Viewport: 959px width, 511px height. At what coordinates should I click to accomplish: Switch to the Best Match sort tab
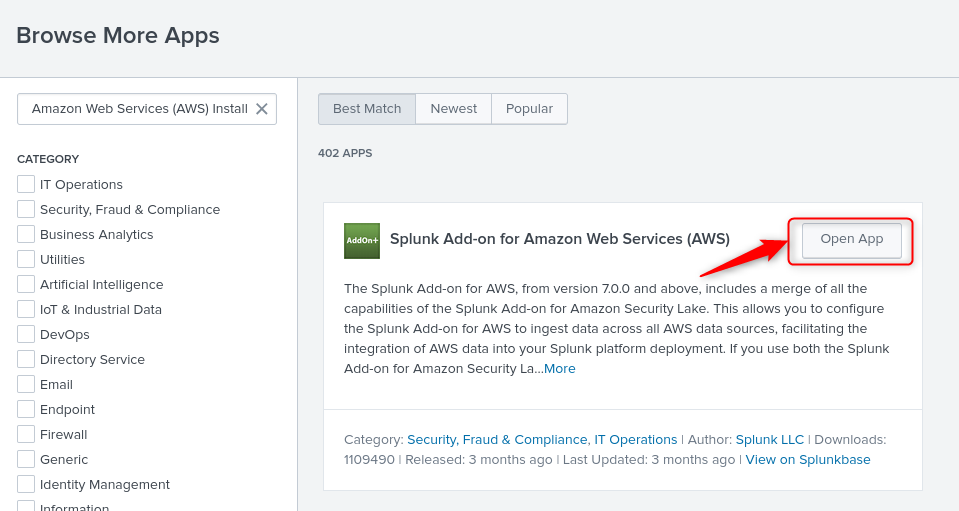point(367,109)
